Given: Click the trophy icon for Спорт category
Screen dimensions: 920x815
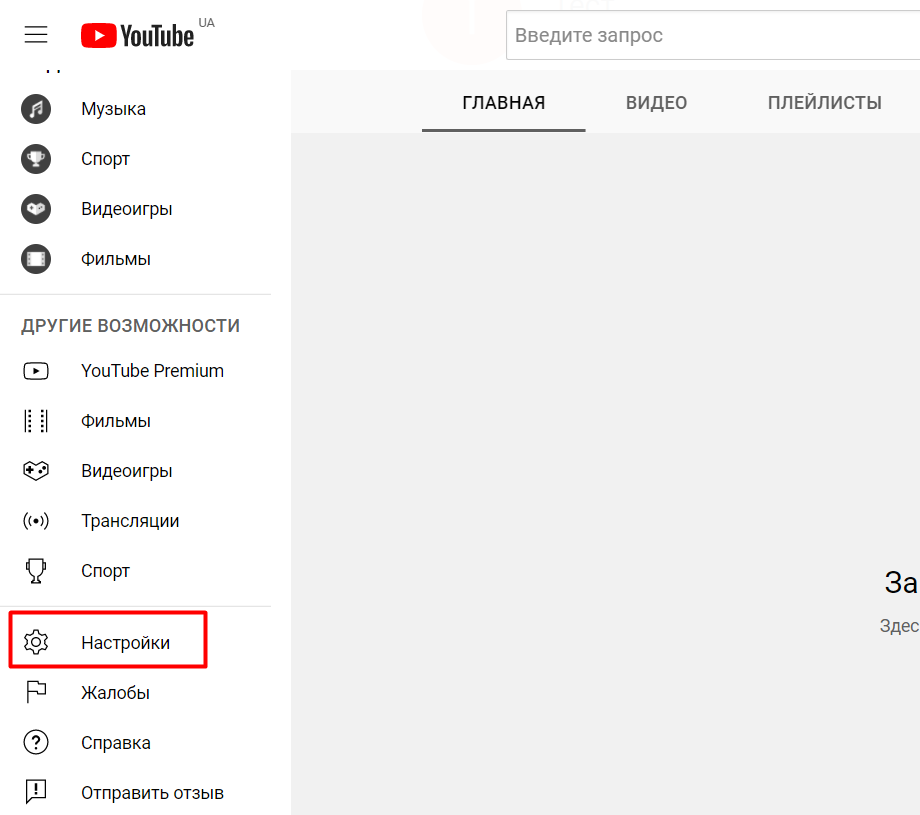Looking at the screenshot, I should pos(36,159).
